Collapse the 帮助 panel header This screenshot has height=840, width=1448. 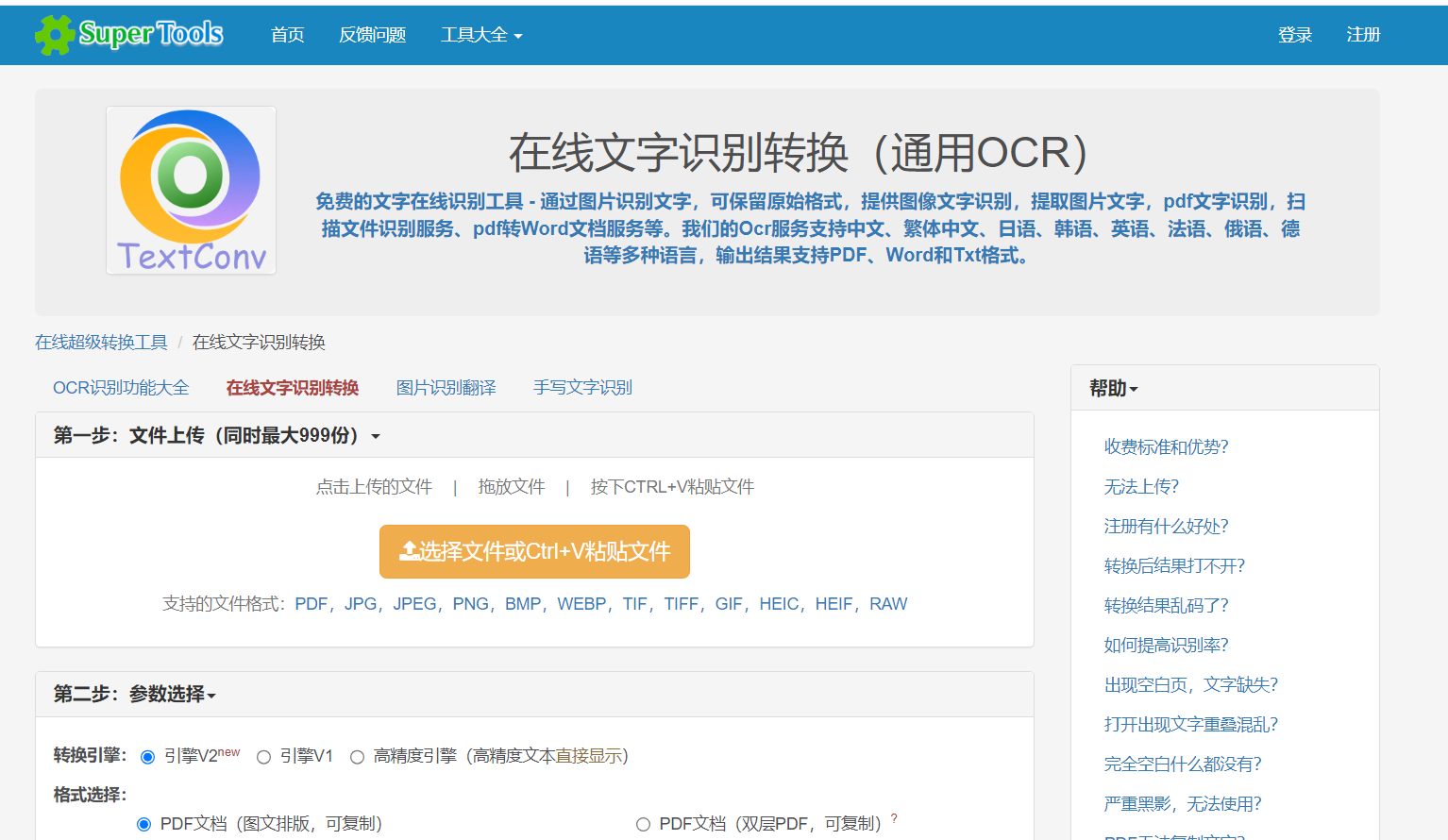coord(1113,388)
